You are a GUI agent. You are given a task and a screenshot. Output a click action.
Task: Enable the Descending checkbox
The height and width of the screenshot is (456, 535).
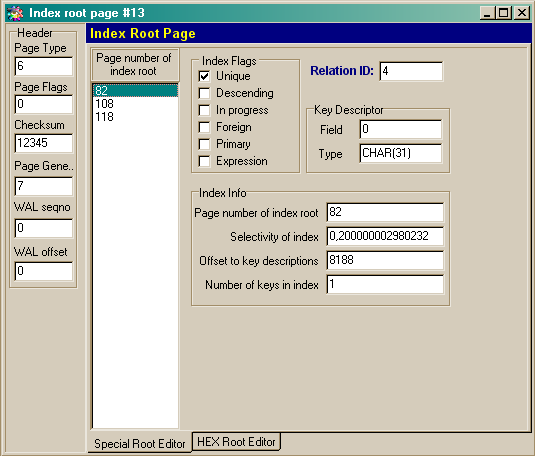(204, 93)
